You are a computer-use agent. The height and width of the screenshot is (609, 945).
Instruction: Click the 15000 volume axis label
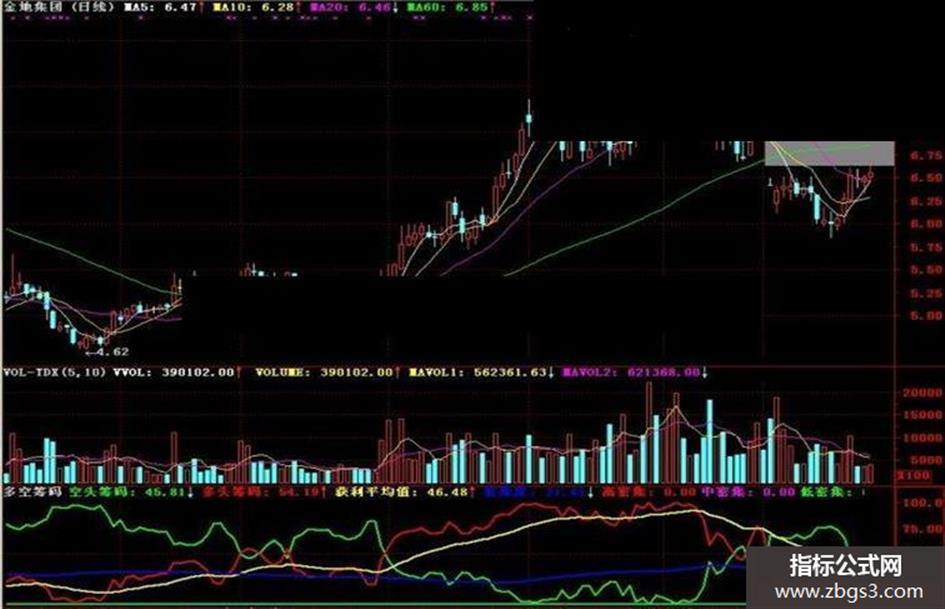coord(923,415)
